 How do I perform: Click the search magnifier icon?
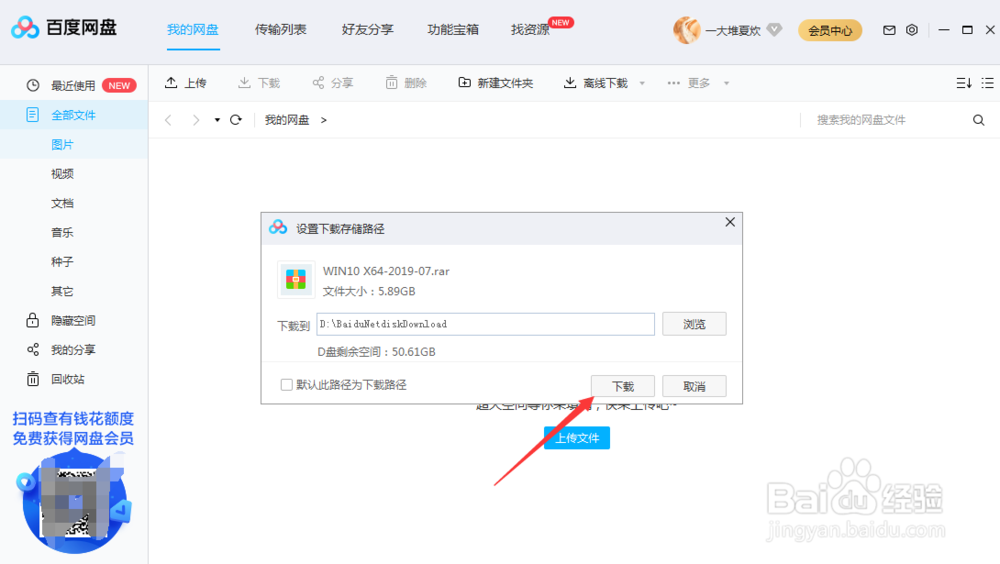point(978,120)
